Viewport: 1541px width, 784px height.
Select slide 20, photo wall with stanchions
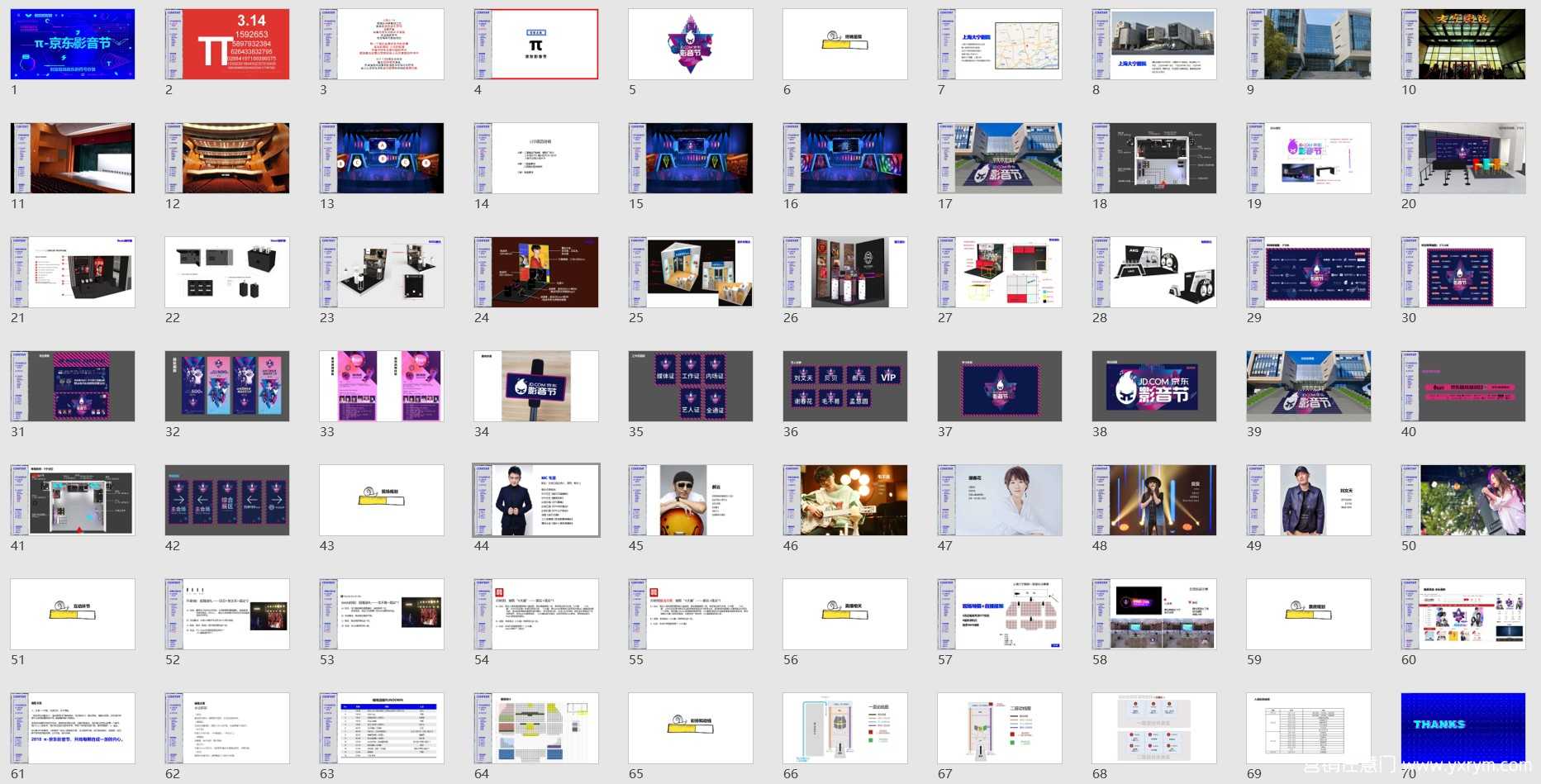coord(1463,159)
